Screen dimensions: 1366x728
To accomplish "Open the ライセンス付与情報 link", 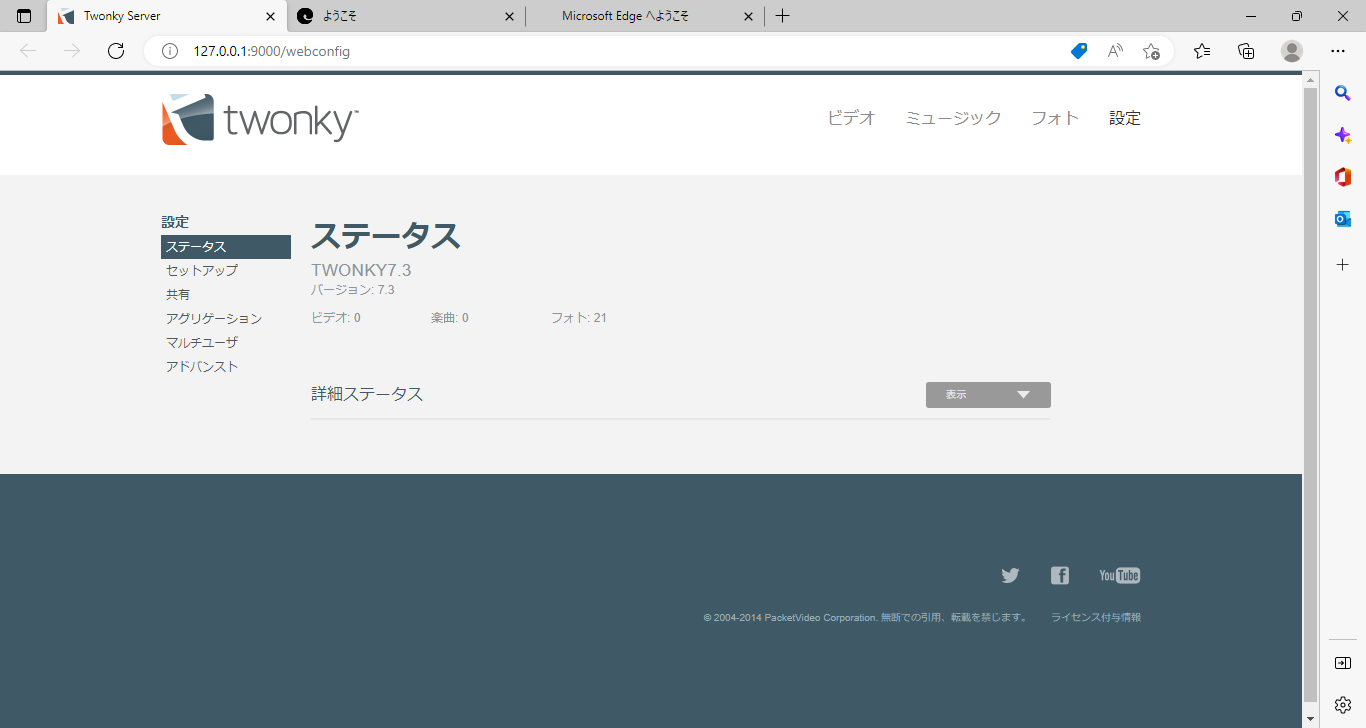I will [1095, 618].
